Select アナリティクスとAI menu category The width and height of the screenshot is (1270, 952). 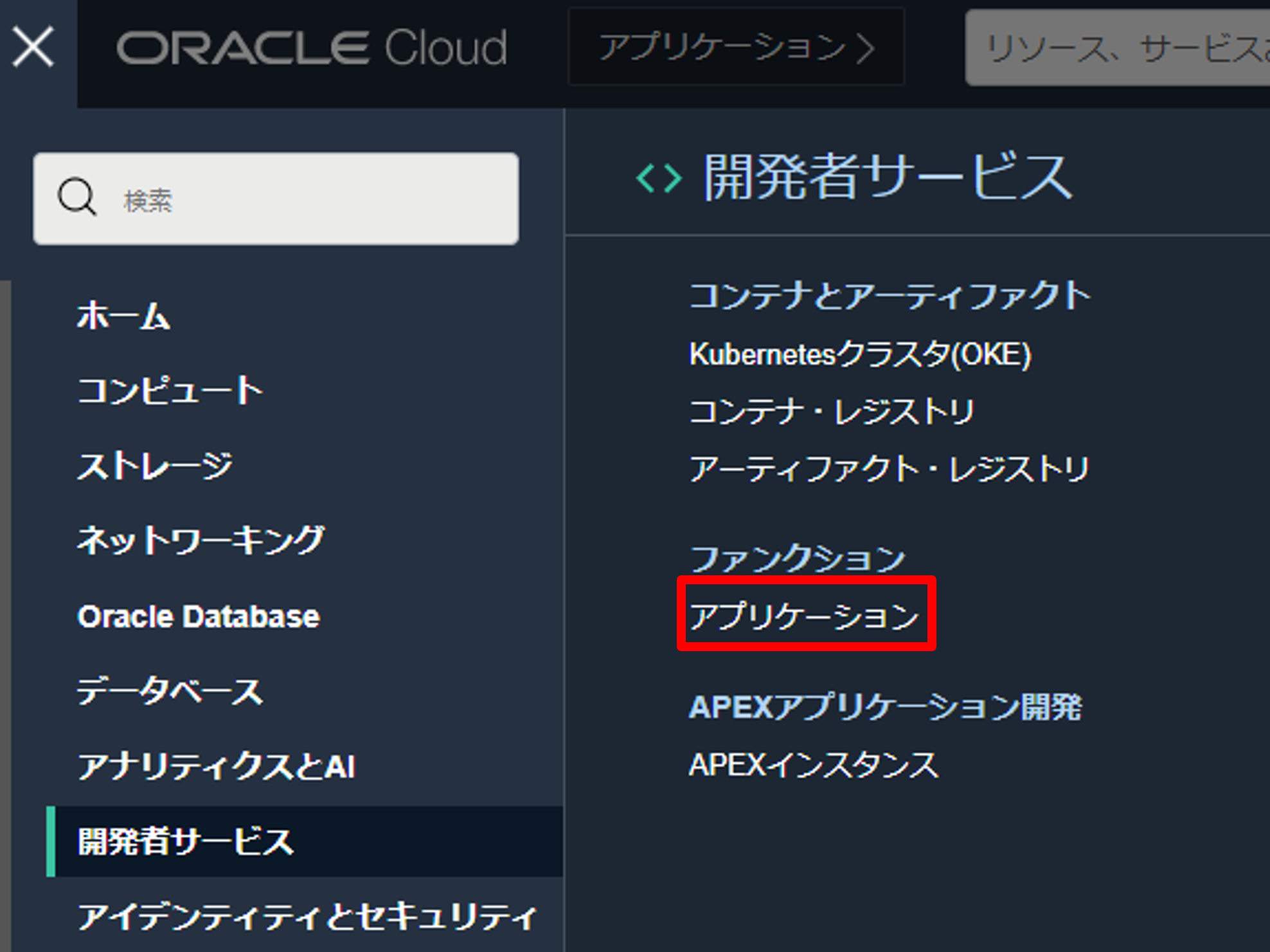coord(216,766)
